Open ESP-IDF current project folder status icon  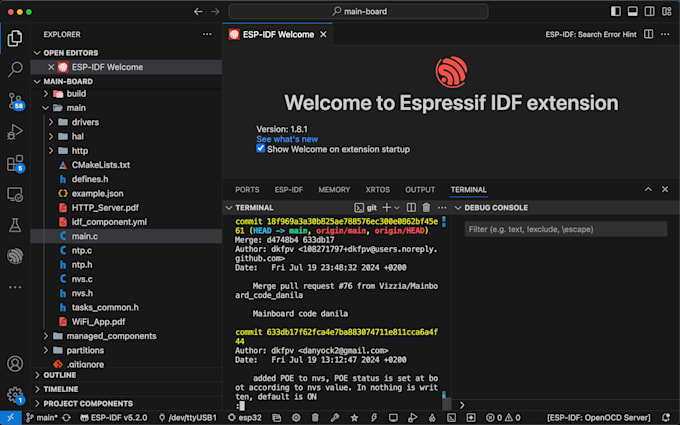pos(276,418)
